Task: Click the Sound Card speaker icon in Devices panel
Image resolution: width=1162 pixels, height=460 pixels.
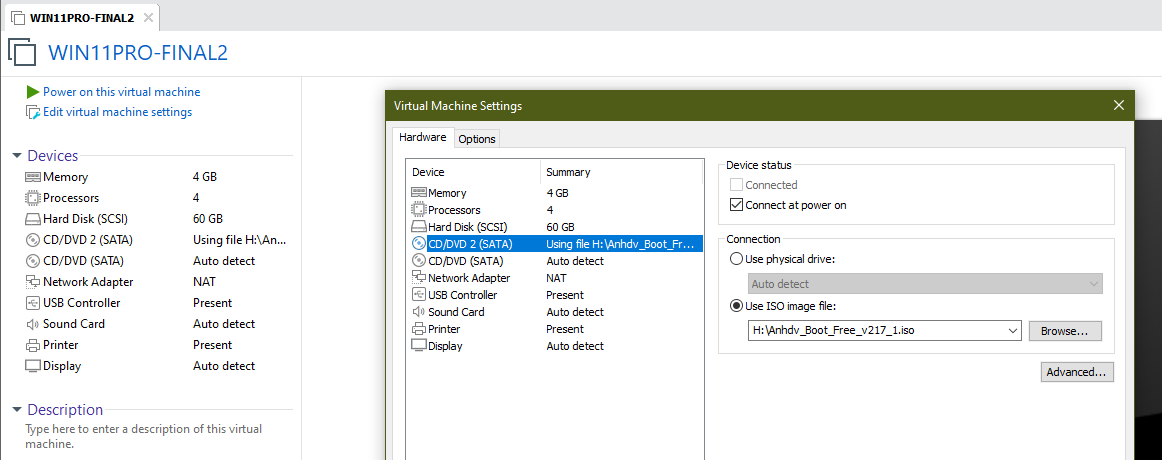Action: pos(33,324)
